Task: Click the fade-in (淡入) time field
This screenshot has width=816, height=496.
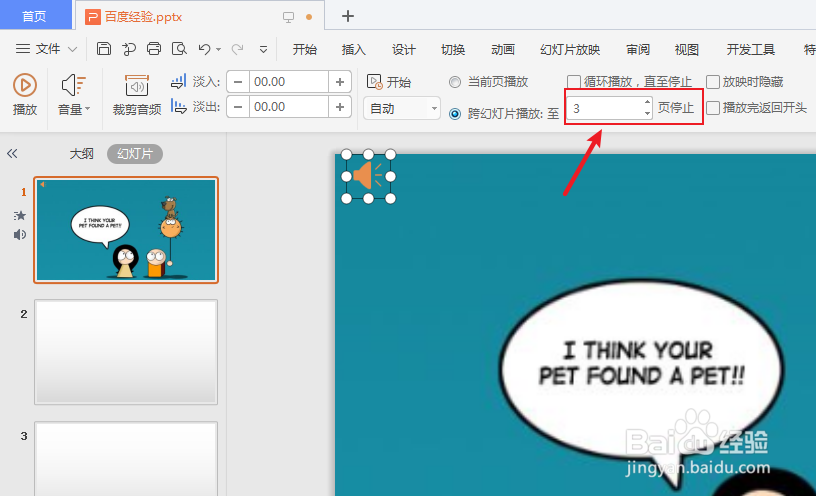Action: pos(289,82)
